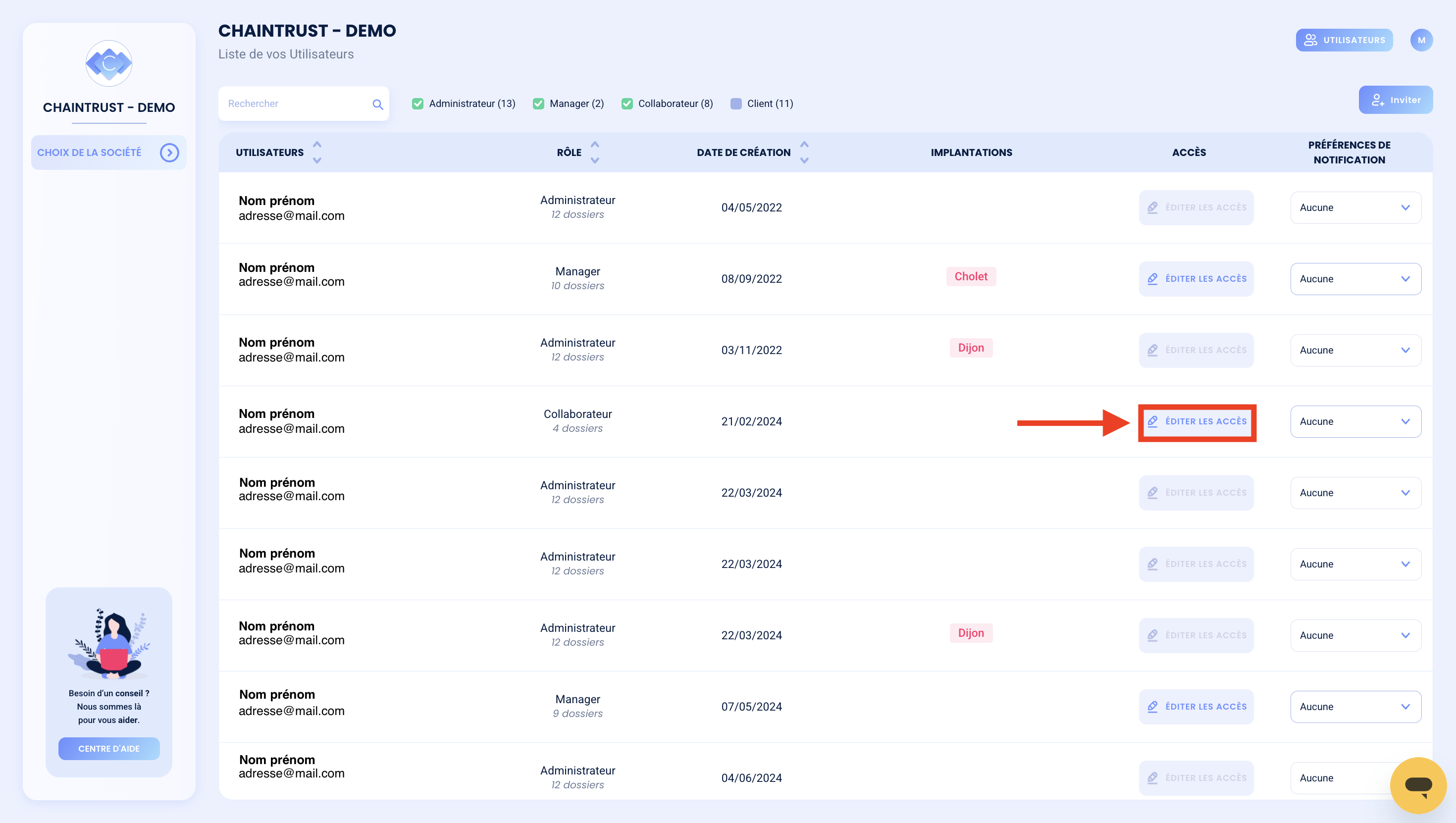1456x823 pixels.
Task: Click the Choix de la société menu item
Action: click(x=108, y=153)
